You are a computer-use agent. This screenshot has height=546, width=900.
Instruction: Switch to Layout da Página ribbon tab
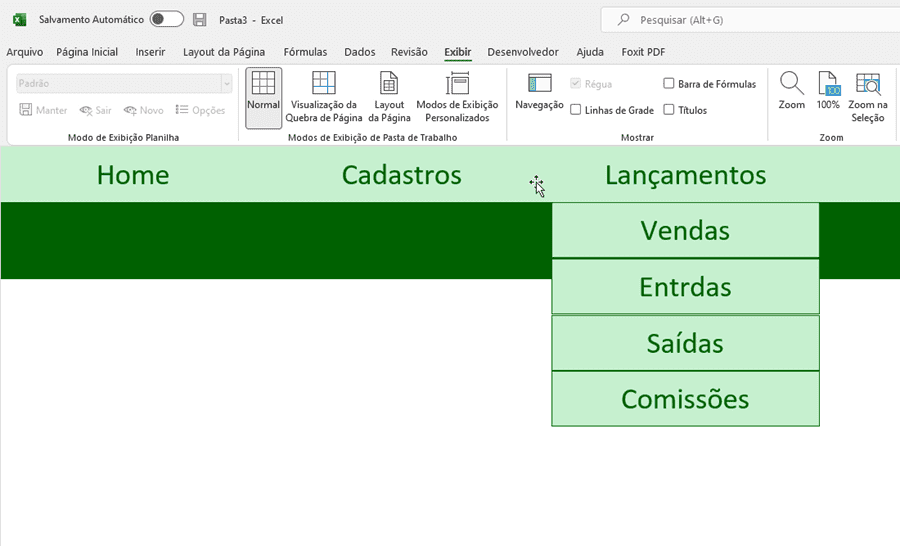pyautogui.click(x=224, y=52)
